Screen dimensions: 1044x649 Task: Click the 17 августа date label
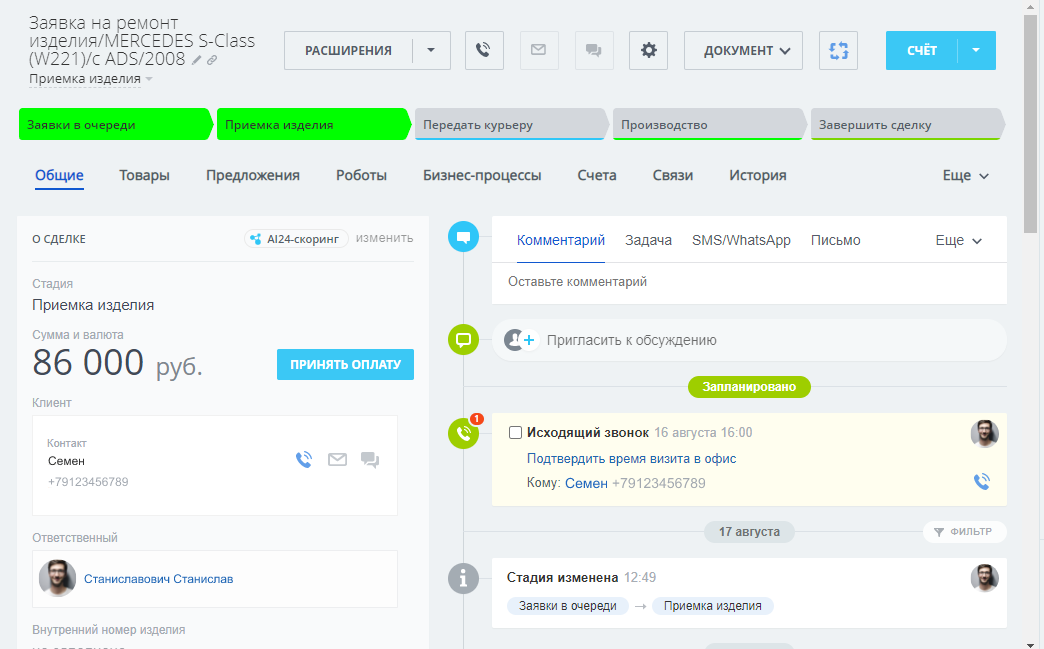[x=749, y=532]
